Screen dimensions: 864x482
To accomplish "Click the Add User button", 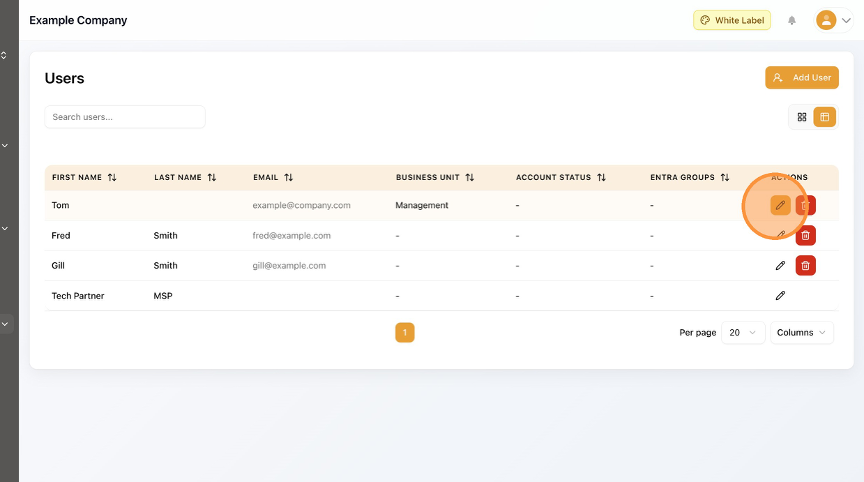I will [801, 78].
